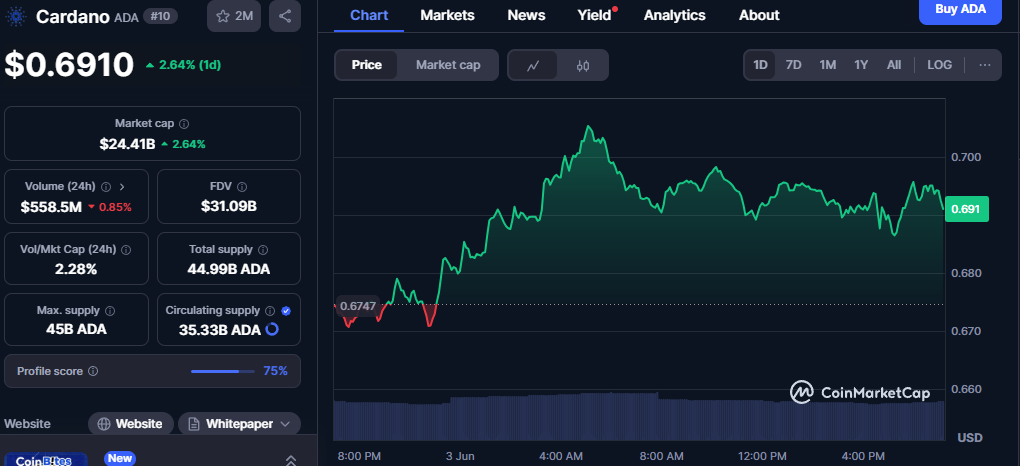Set chart range to 1M
This screenshot has height=466, width=1020.
pyautogui.click(x=827, y=65)
